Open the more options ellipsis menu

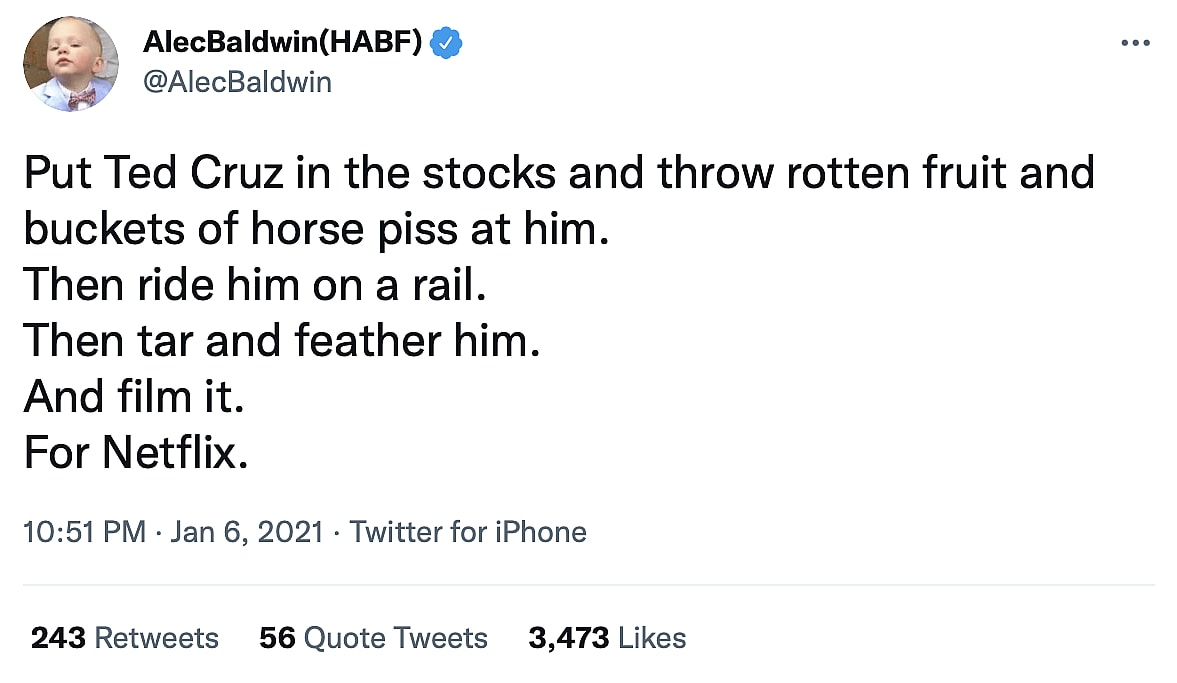(1136, 43)
